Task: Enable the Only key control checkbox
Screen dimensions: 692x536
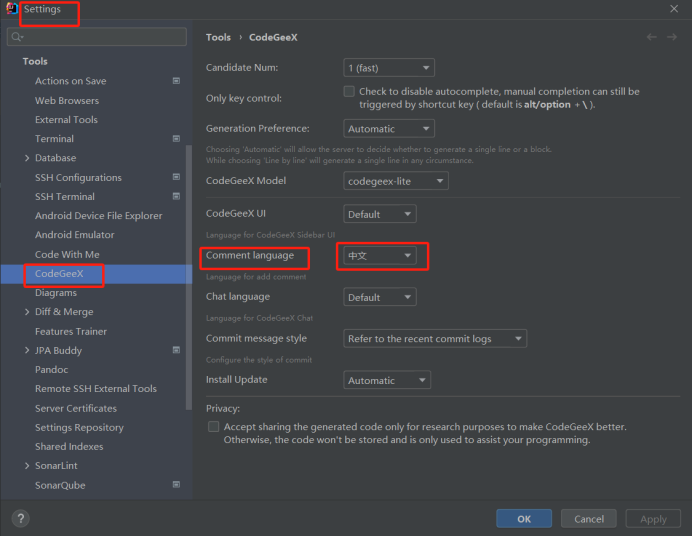Action: click(349, 91)
